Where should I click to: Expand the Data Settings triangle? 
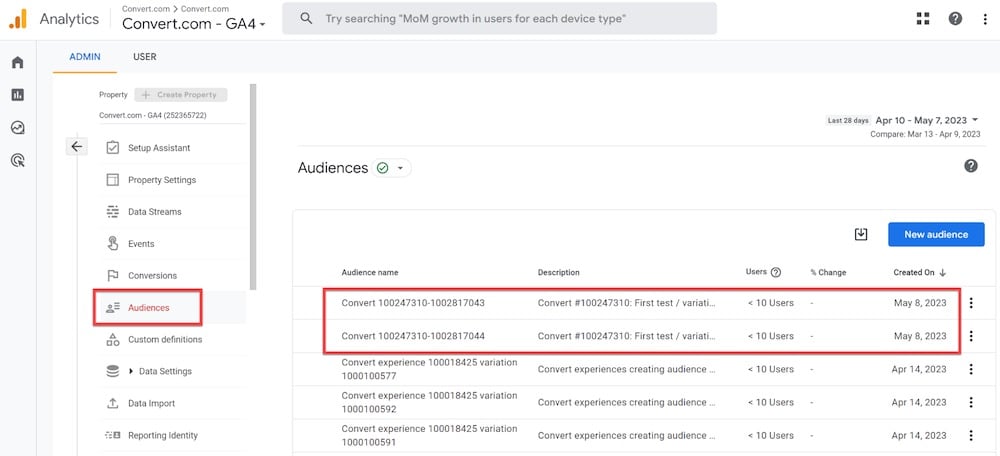[131, 371]
